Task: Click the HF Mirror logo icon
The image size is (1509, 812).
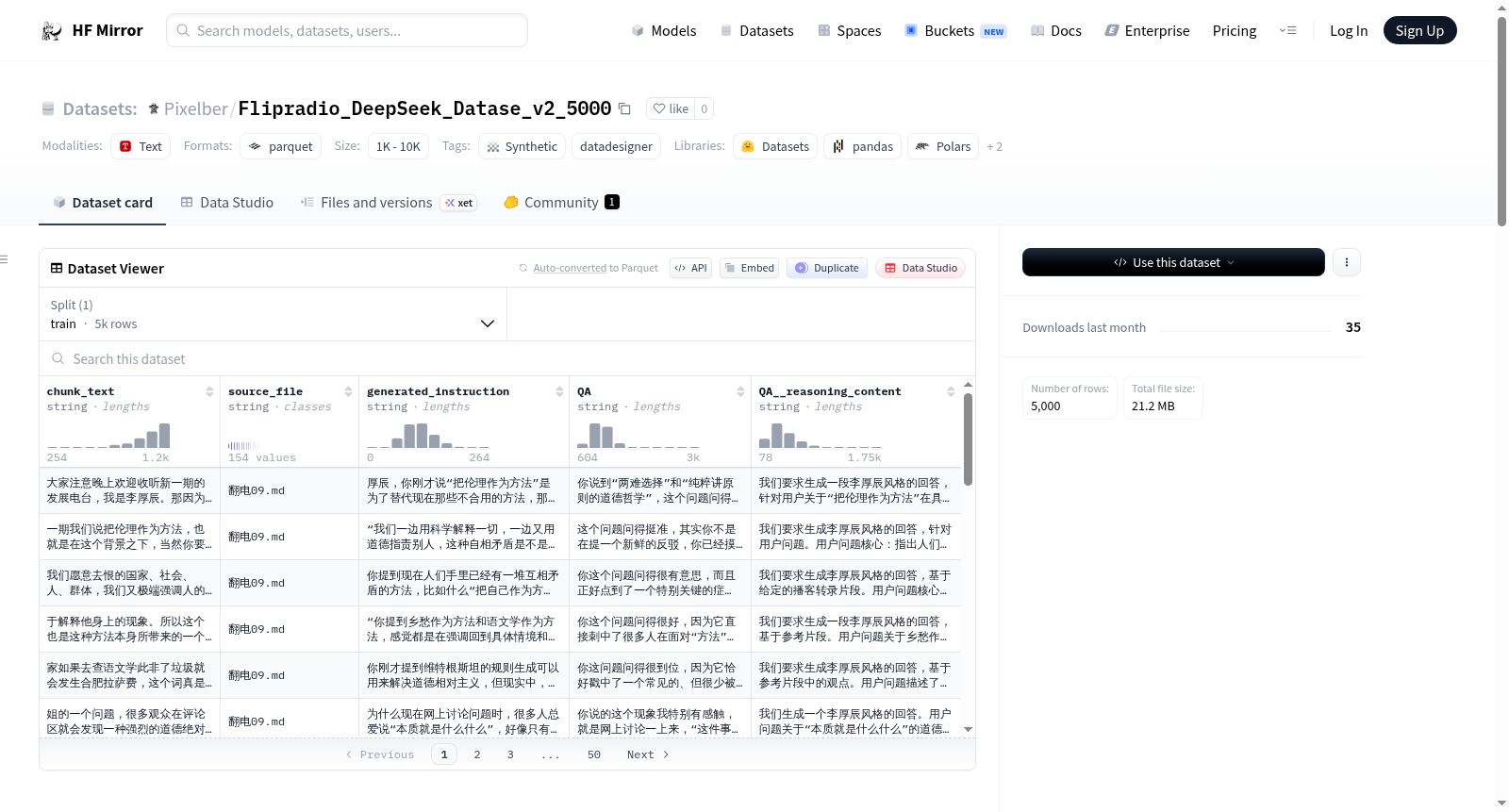Action: [x=52, y=30]
